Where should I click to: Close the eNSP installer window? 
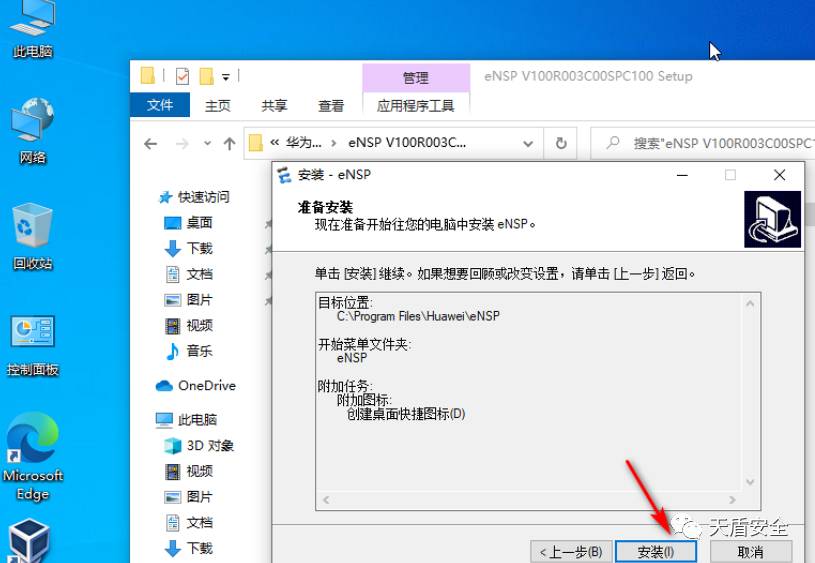point(780,175)
